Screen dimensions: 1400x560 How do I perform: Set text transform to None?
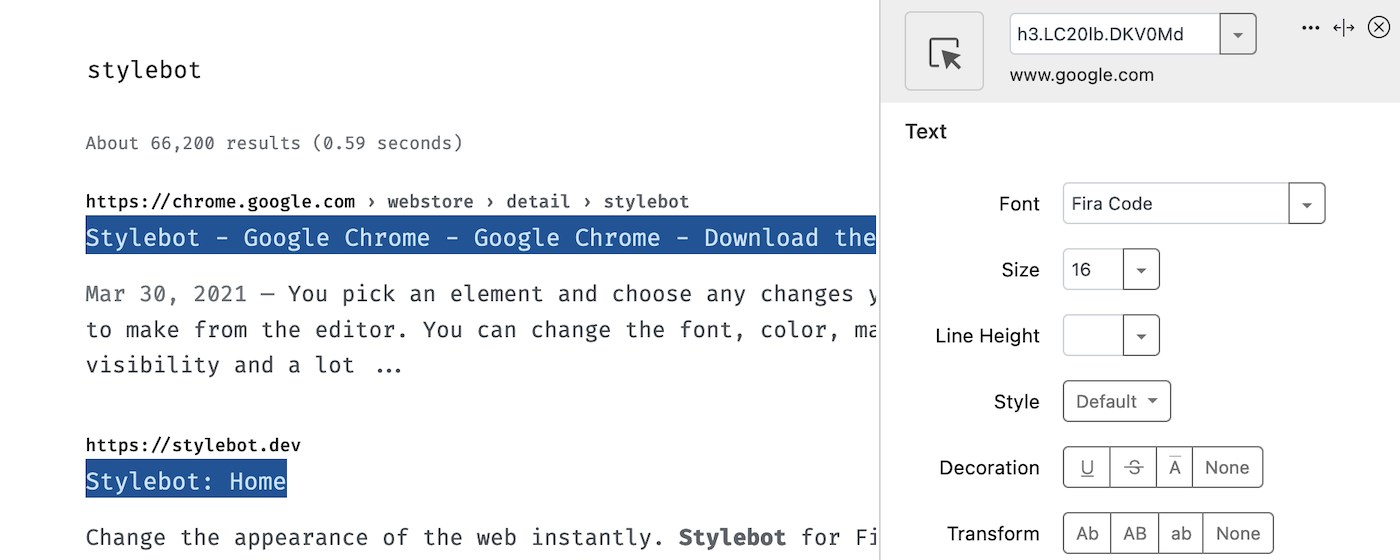click(x=1238, y=533)
